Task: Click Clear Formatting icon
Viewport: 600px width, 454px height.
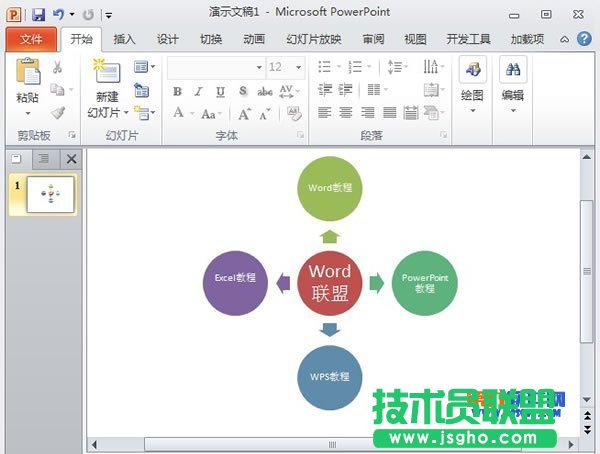Action: pyautogui.click(x=294, y=114)
